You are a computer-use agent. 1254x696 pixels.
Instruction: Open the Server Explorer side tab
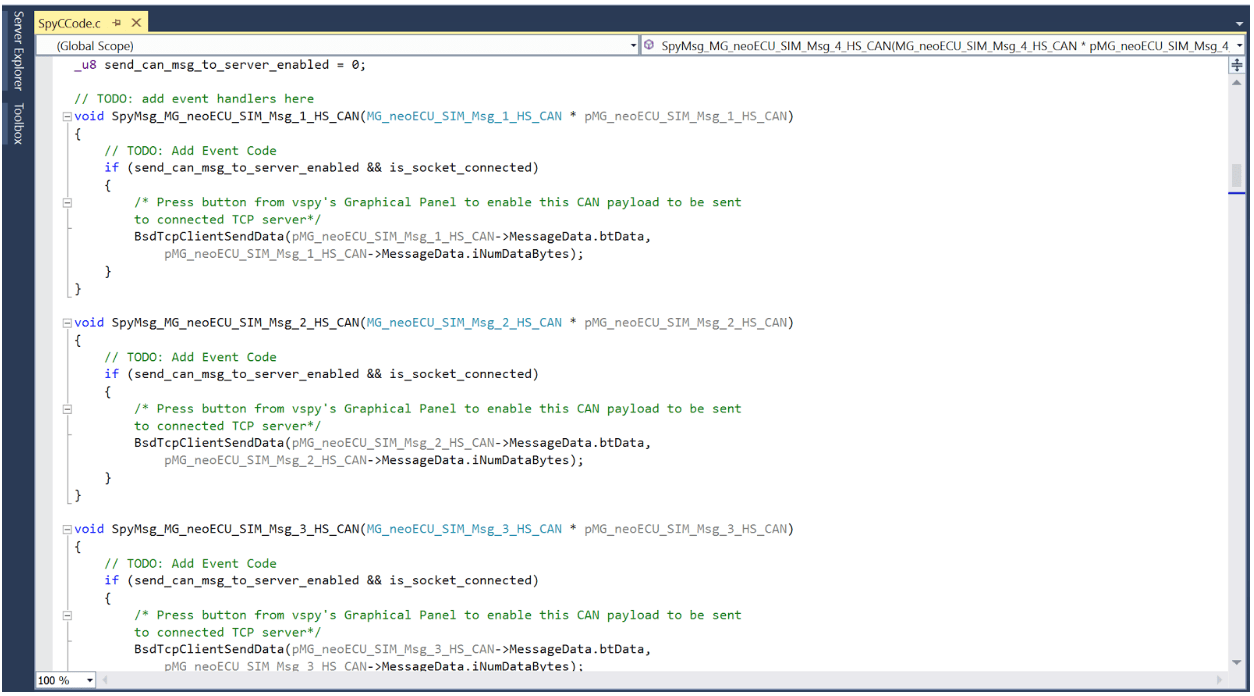click(17, 51)
